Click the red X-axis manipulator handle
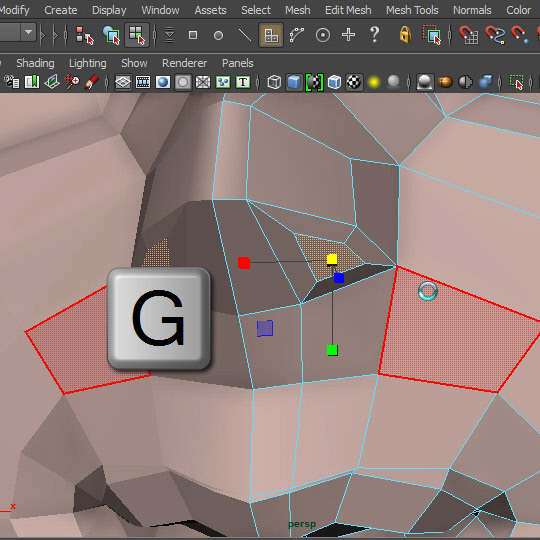The image size is (540, 540). point(244,263)
